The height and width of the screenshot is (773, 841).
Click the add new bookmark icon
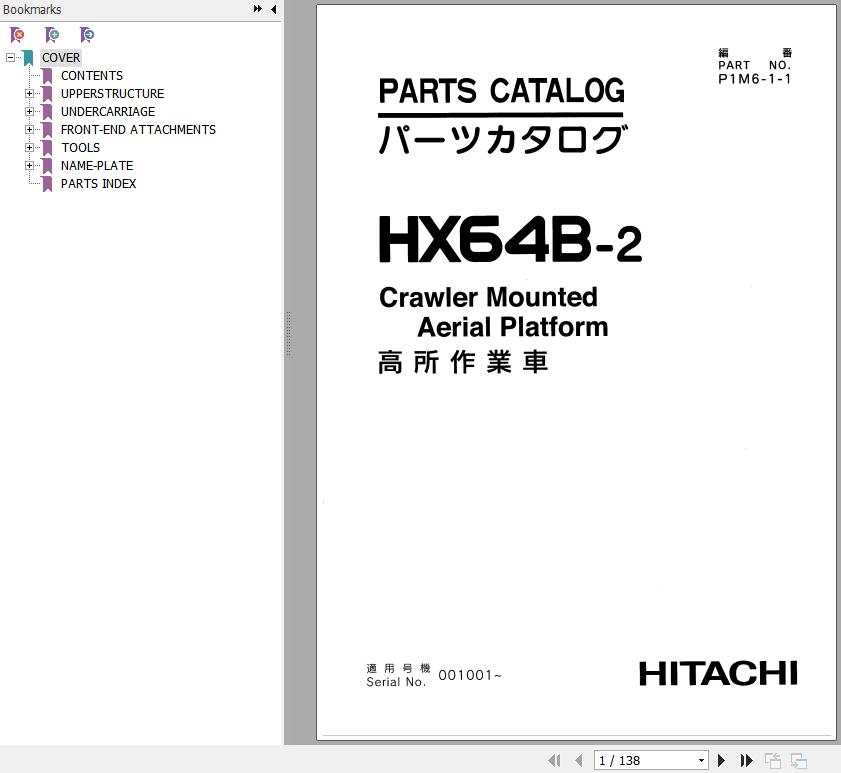click(x=52, y=35)
